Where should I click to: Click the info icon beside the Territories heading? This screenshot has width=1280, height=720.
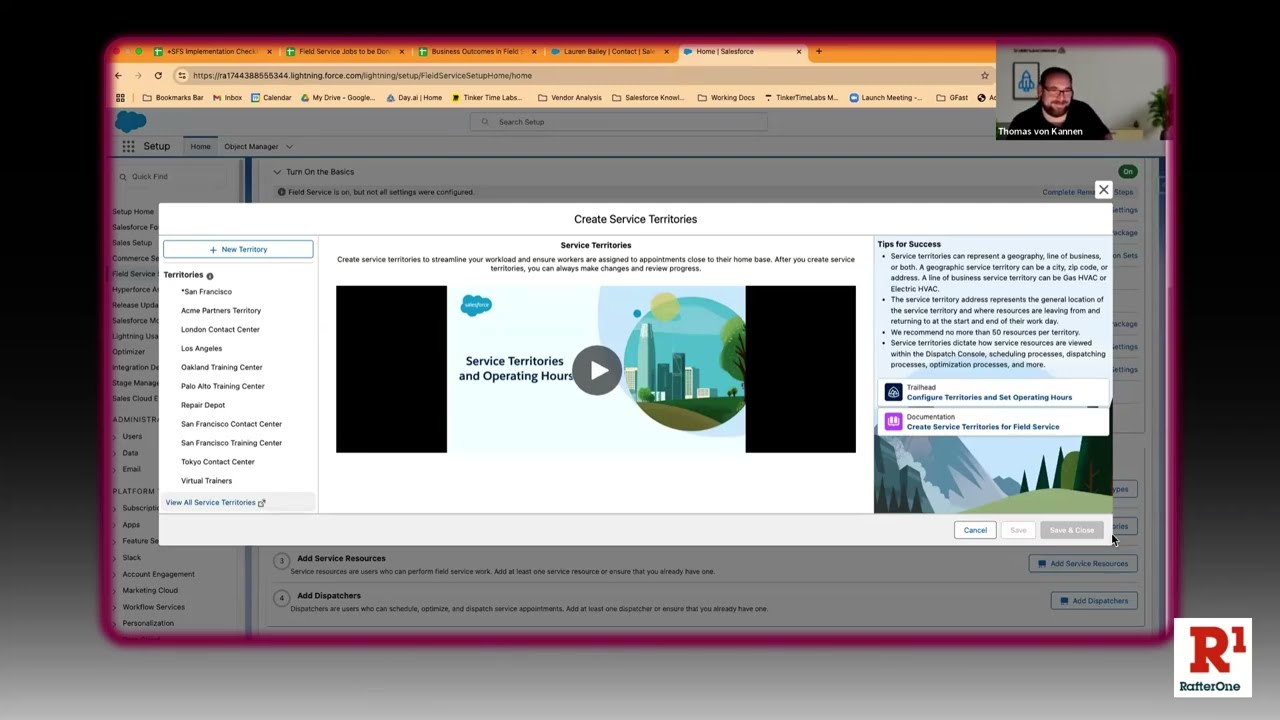209,275
